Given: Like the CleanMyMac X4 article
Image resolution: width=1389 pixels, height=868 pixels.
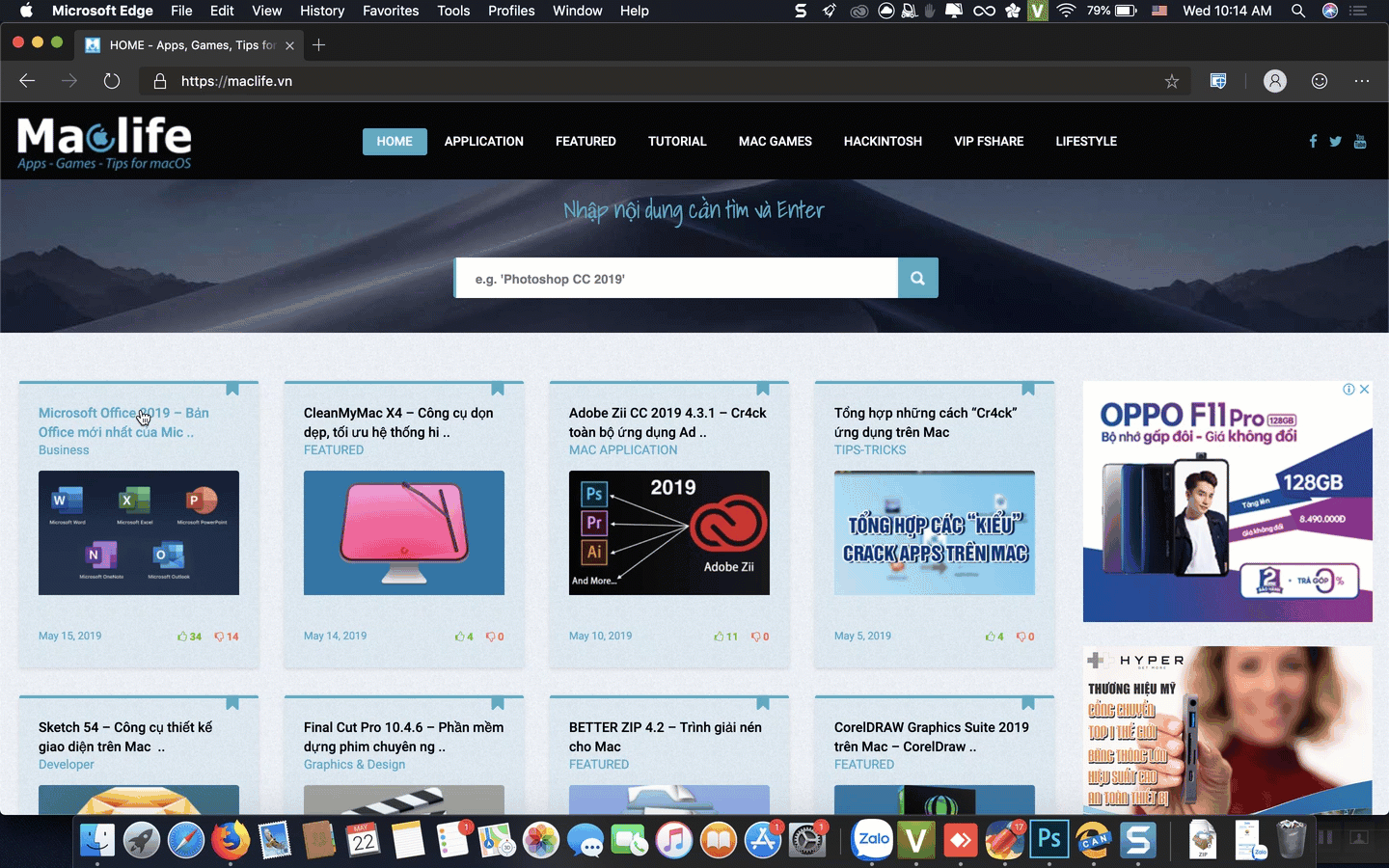Looking at the screenshot, I should click(461, 637).
